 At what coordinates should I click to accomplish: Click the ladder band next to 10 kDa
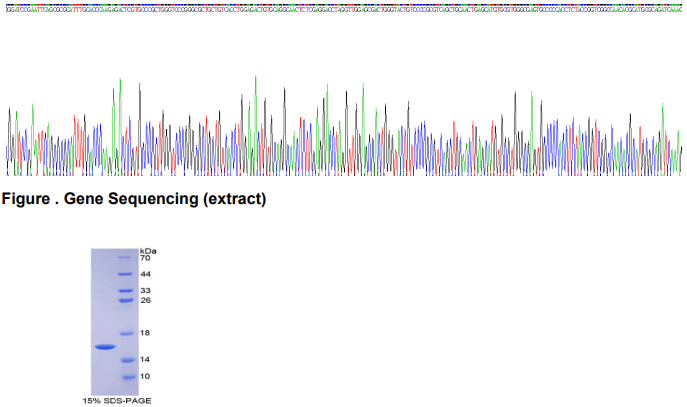pos(129,377)
